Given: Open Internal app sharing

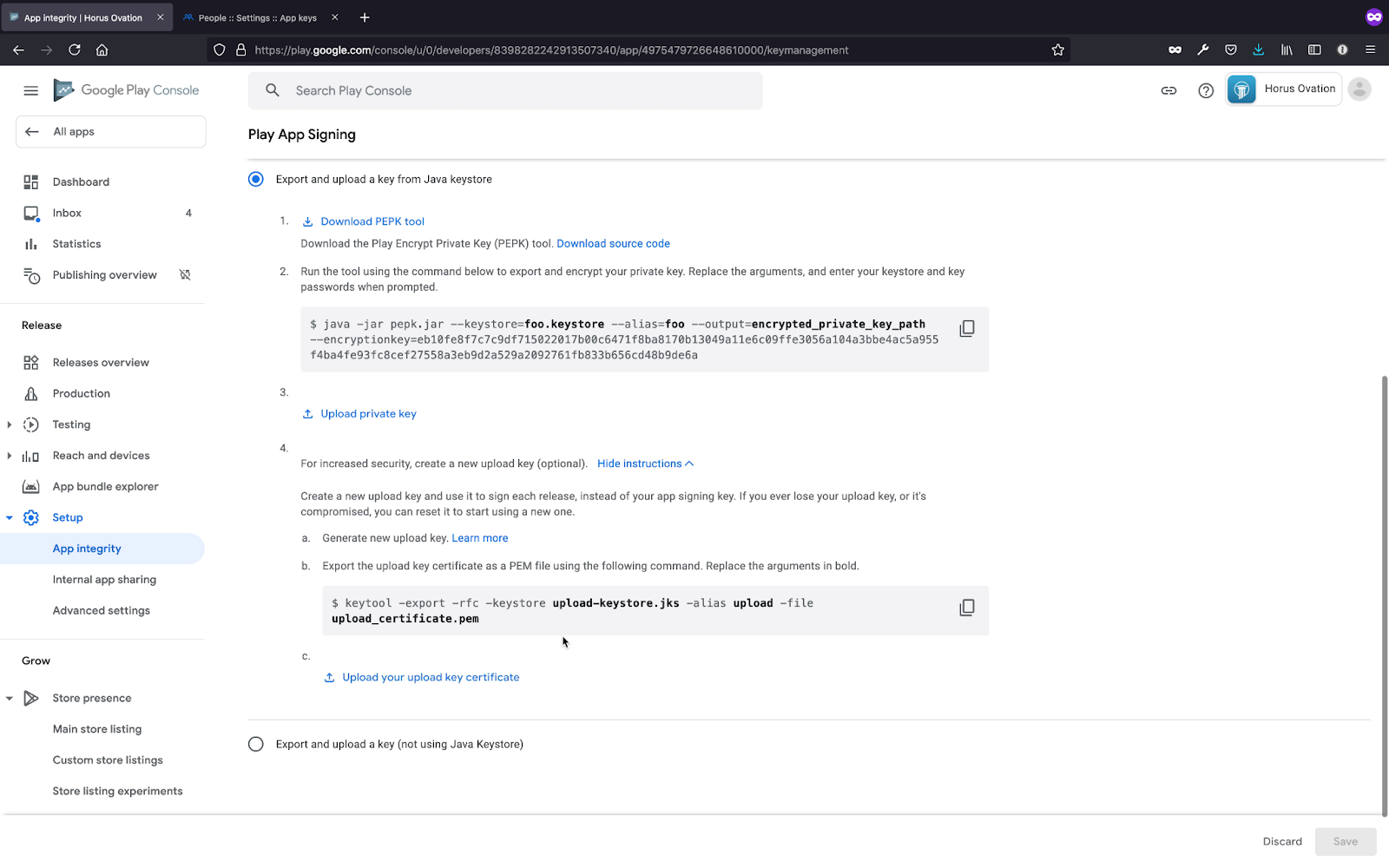Looking at the screenshot, I should pyautogui.click(x=104, y=580).
